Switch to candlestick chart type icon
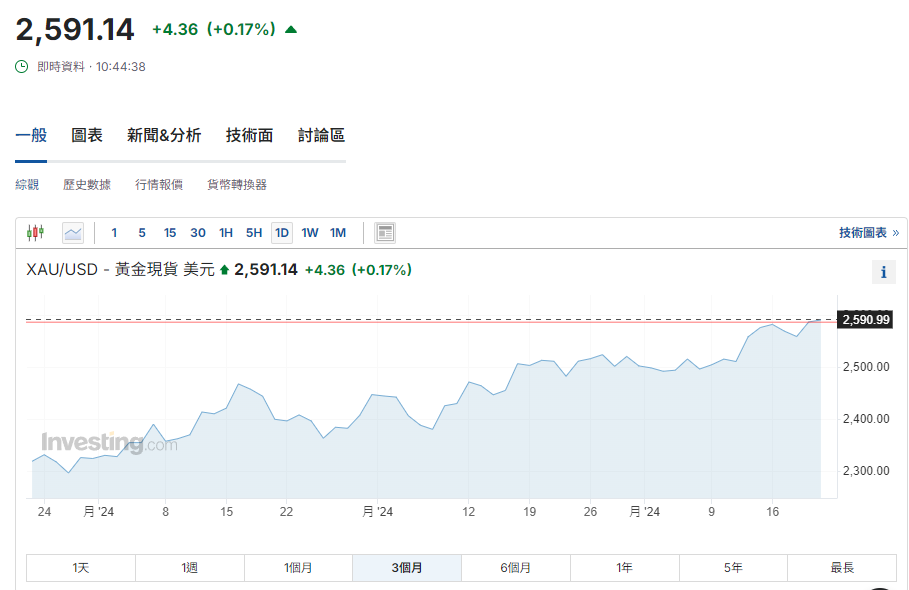 pyautogui.click(x=36, y=233)
